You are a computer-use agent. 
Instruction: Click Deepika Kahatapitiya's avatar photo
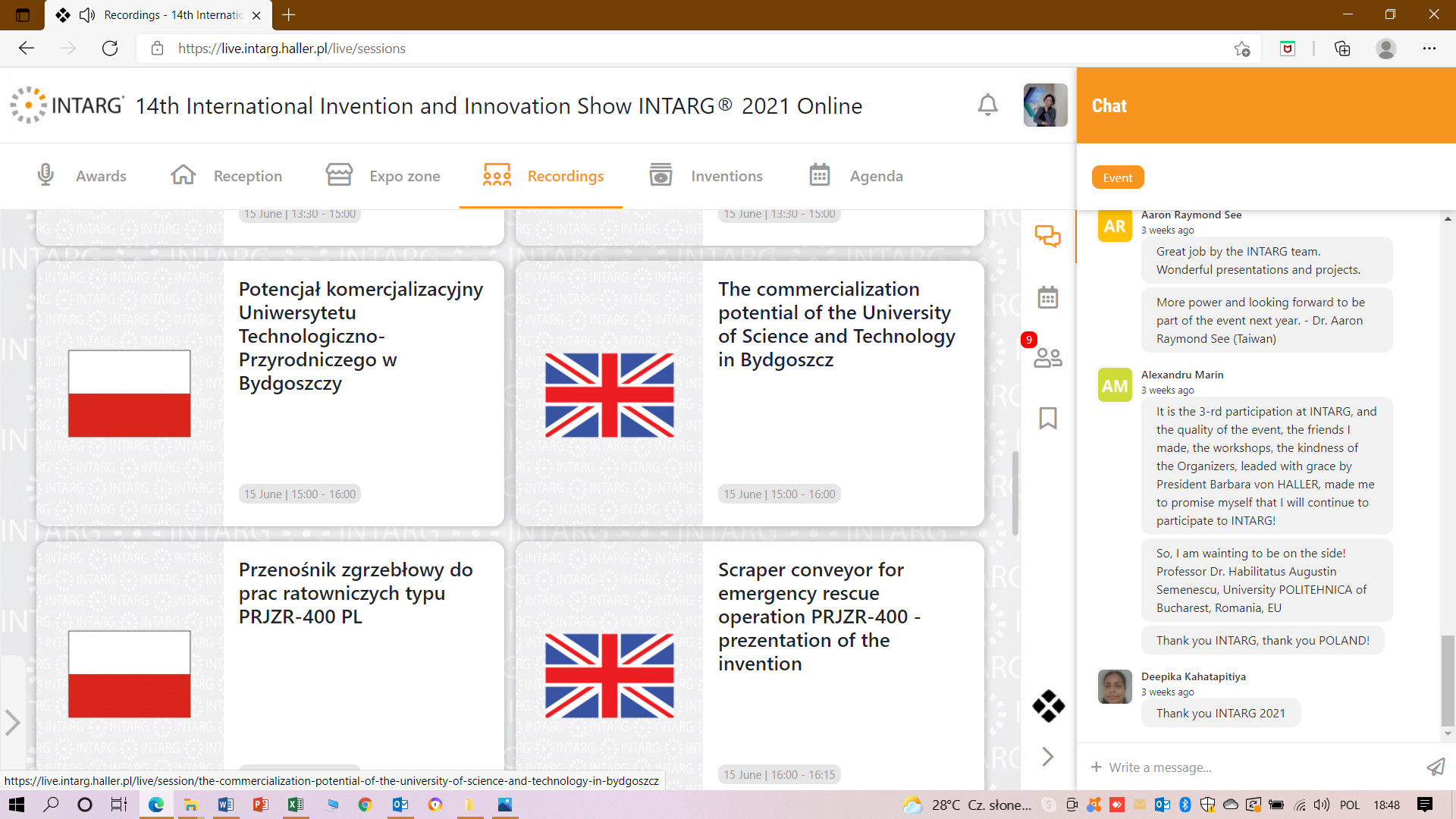(x=1114, y=686)
